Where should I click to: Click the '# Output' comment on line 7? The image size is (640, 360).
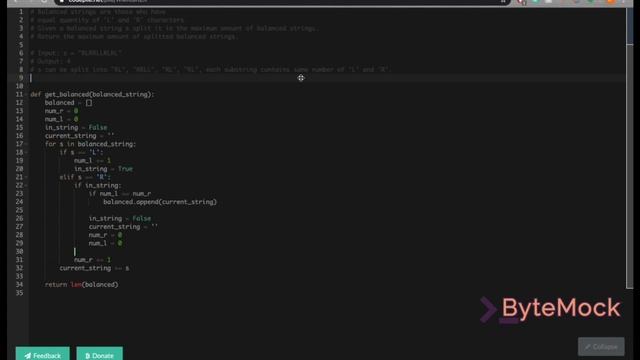(x=50, y=62)
